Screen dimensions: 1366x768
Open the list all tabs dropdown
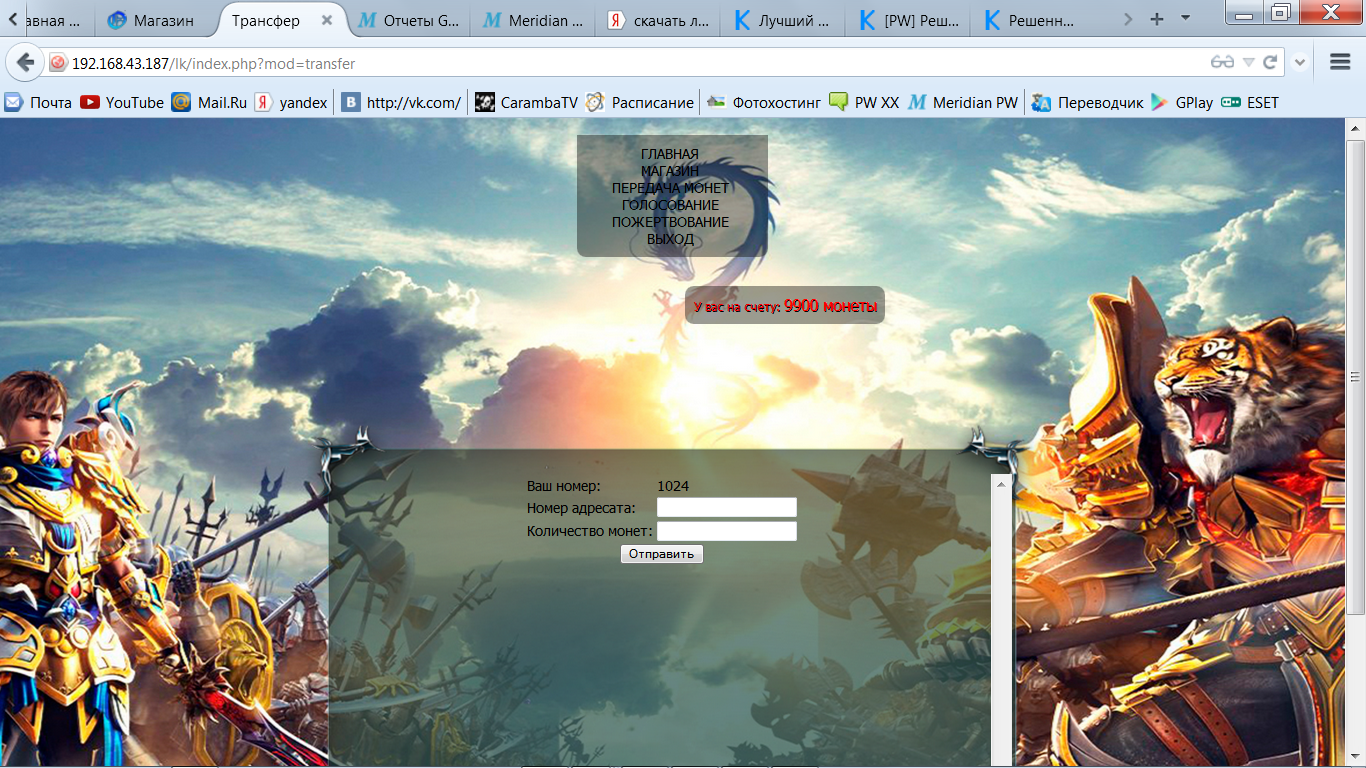point(1186,18)
